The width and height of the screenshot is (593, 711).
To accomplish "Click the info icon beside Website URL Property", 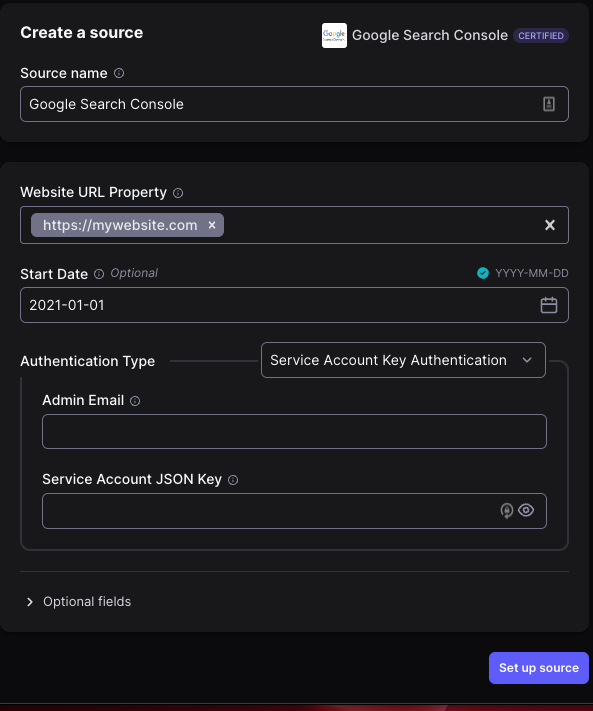I will pyautogui.click(x=178, y=193).
